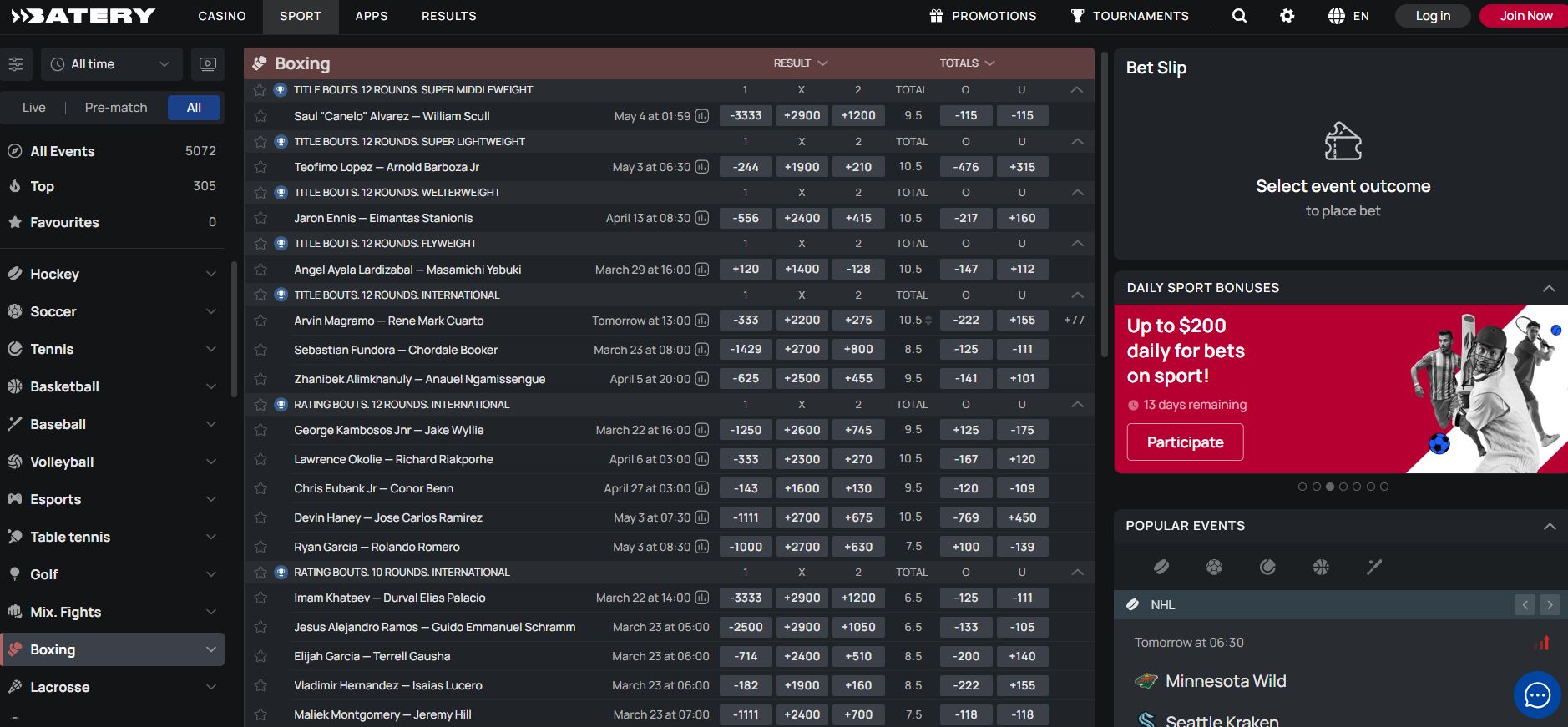Open the search magnifier icon

1239,16
